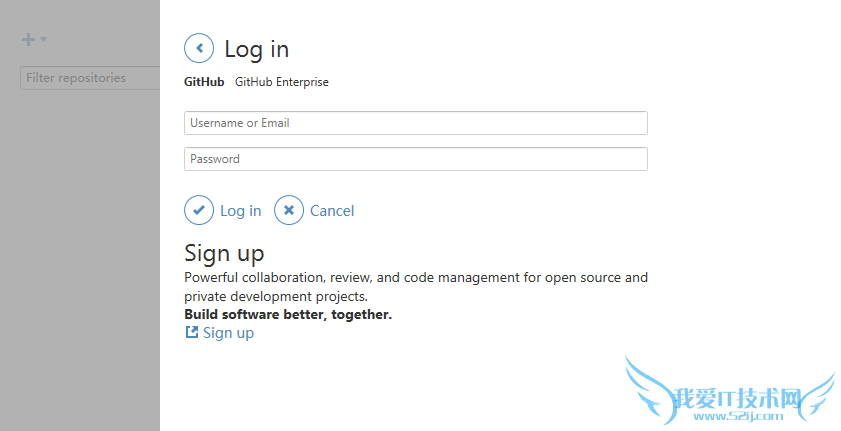This screenshot has height=431, width=841.
Task: Select the GitHub tab
Action: click(204, 82)
